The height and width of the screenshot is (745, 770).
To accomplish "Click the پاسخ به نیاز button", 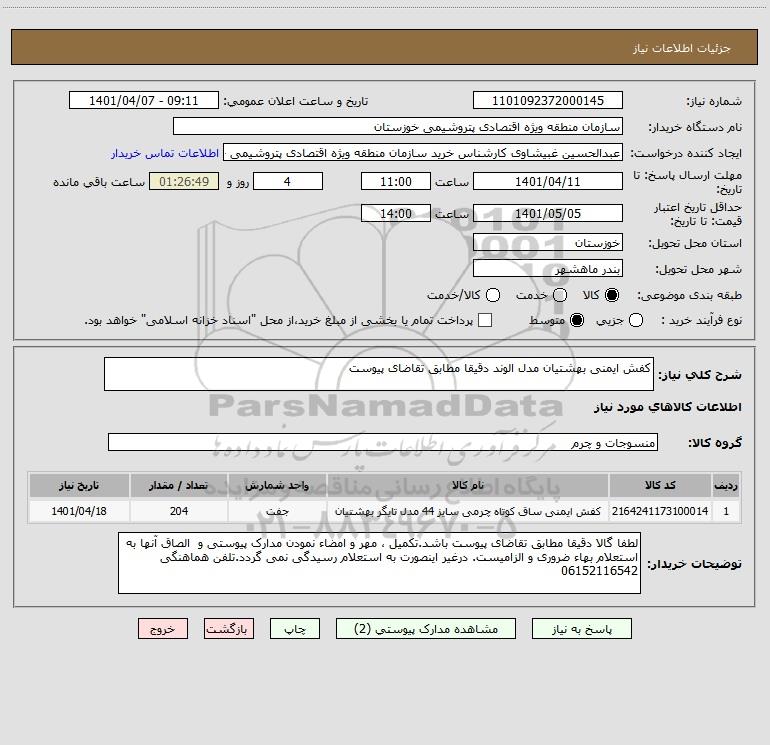I will [x=581, y=629].
